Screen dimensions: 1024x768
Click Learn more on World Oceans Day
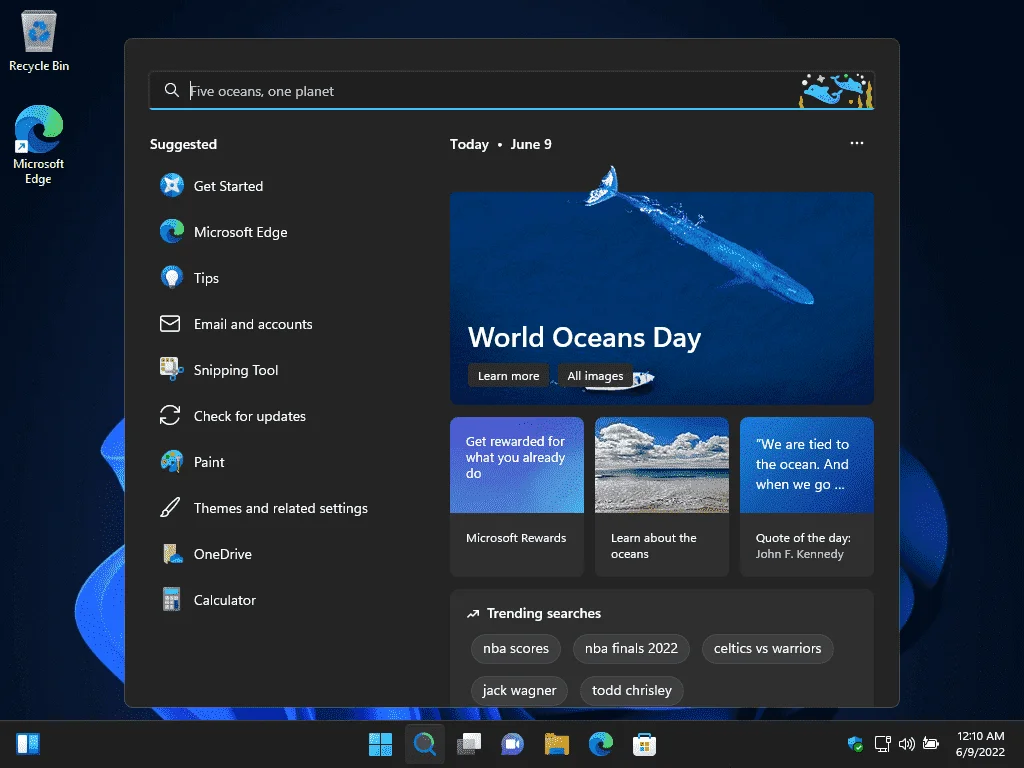tap(508, 376)
